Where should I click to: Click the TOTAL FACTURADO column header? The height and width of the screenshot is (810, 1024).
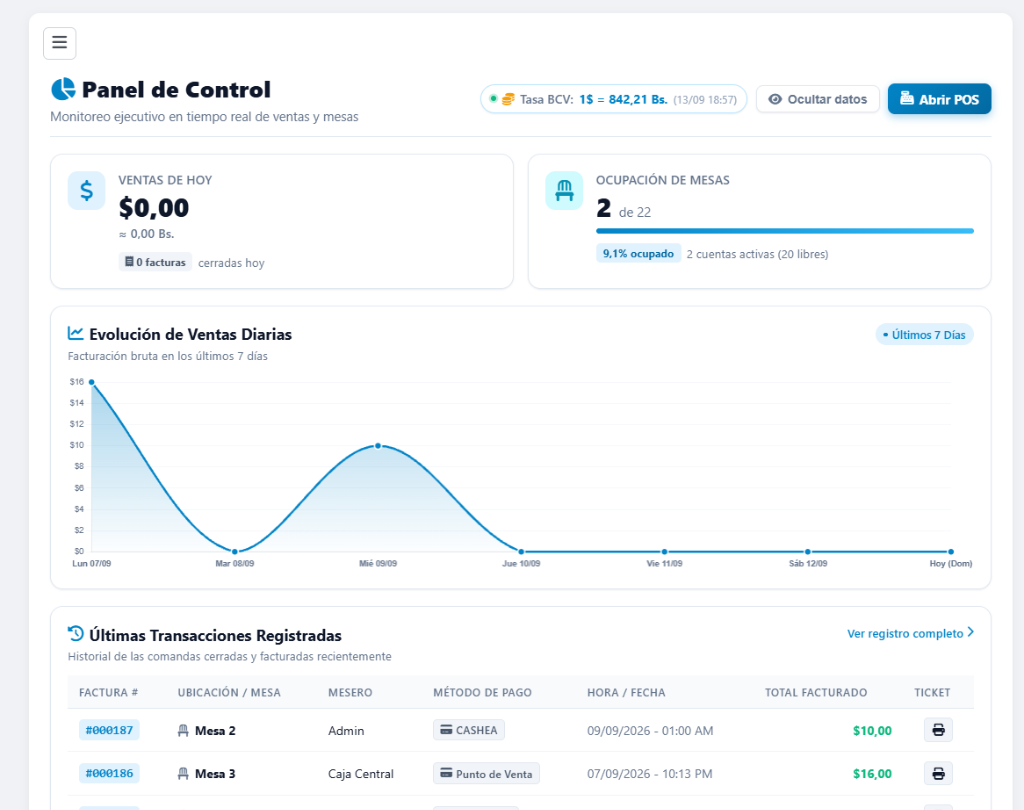[816, 692]
